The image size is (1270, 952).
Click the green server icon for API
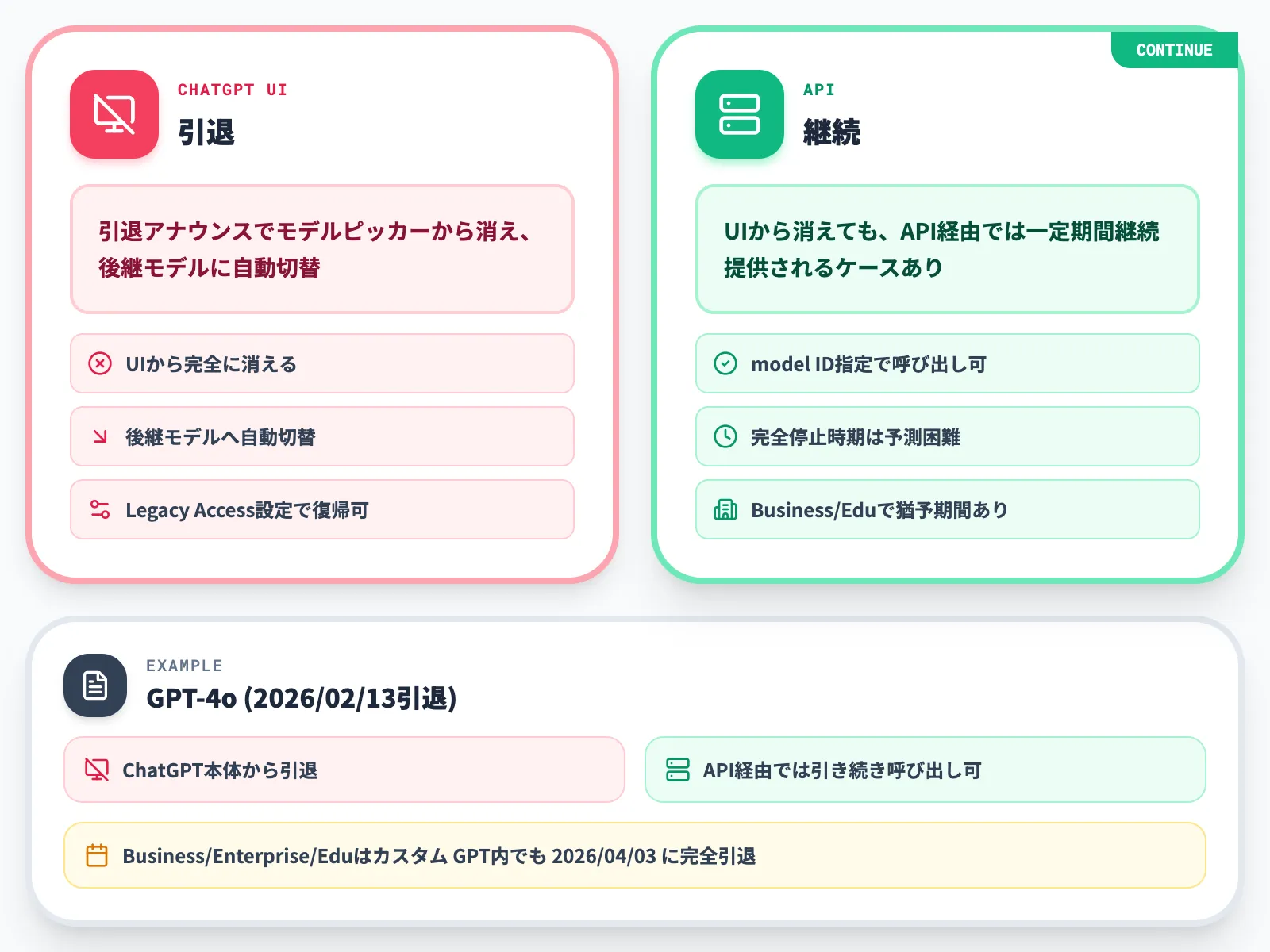[x=740, y=114]
